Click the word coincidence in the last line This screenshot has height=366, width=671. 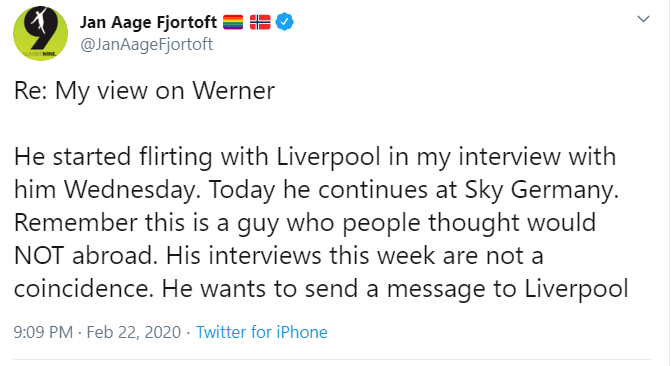click(x=83, y=289)
